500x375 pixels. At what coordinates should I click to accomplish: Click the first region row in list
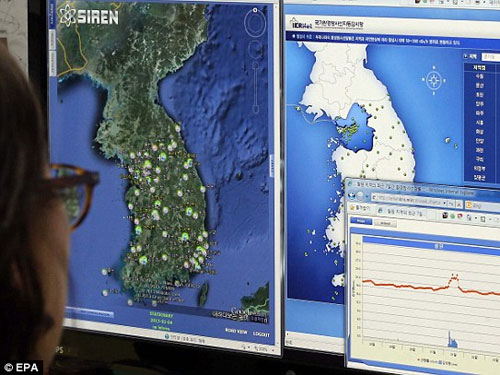tap(480, 76)
